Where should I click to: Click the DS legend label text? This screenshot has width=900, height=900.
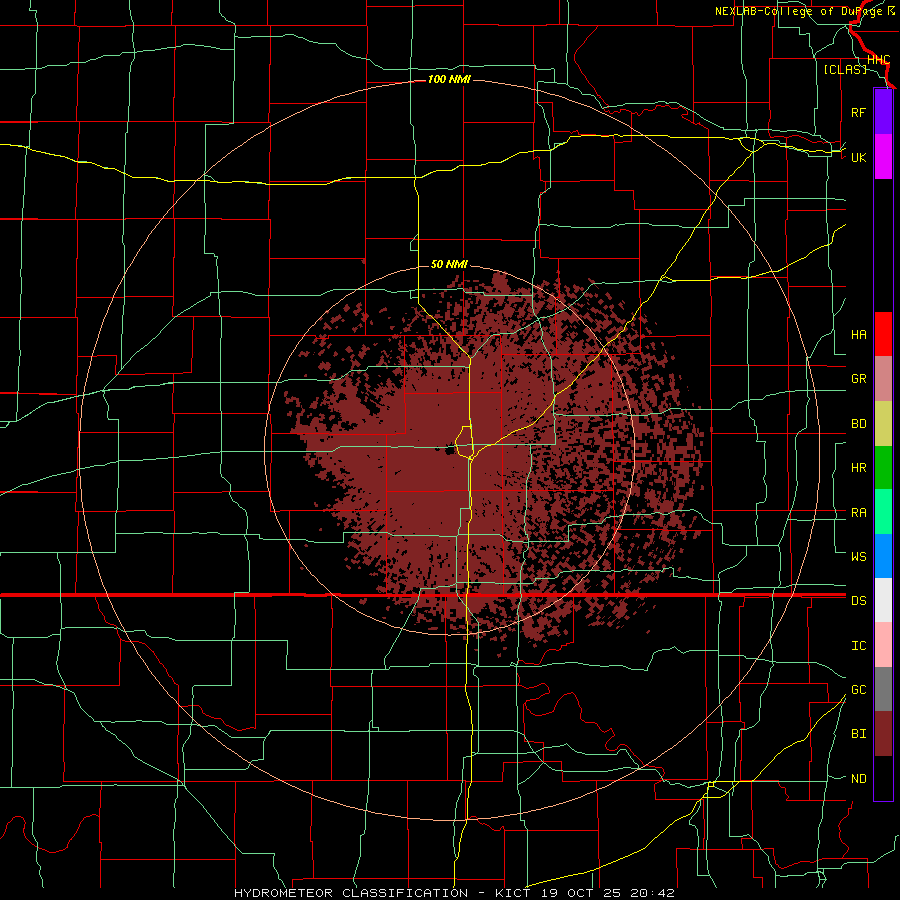(x=858, y=601)
